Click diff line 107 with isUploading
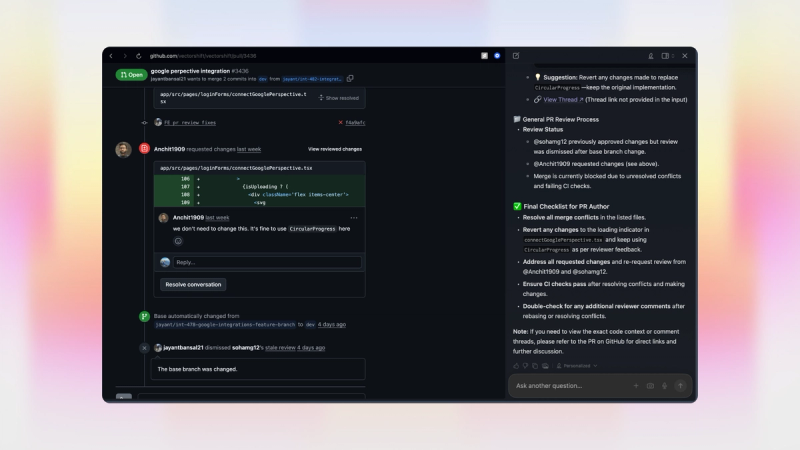 (x=260, y=187)
